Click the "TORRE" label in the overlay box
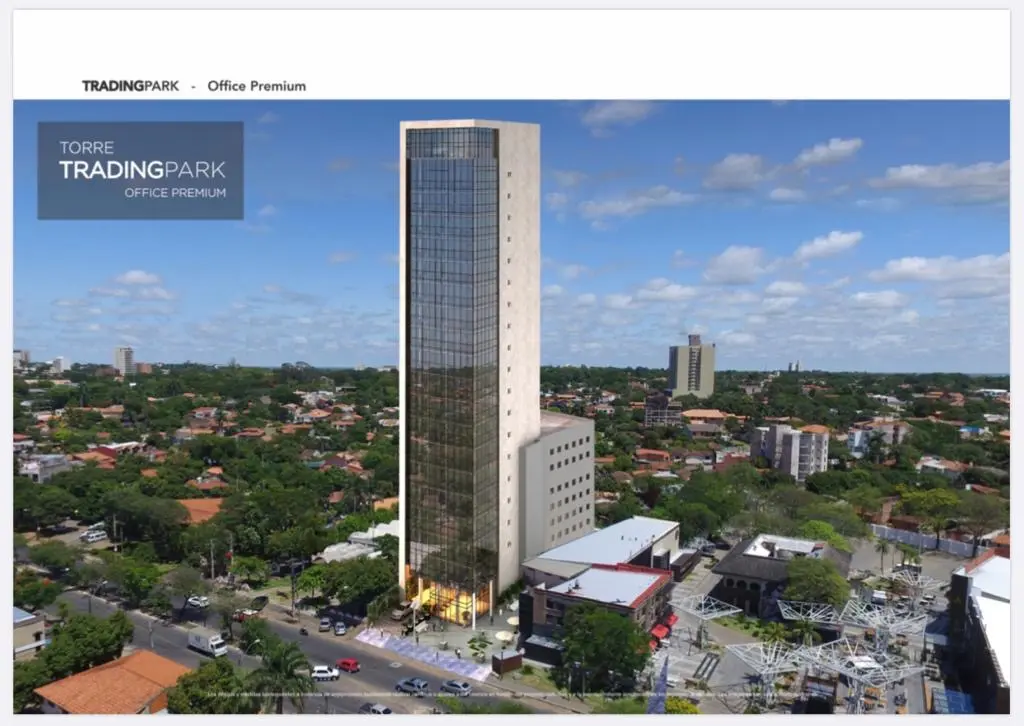Image resolution: width=1024 pixels, height=726 pixels. (86, 148)
